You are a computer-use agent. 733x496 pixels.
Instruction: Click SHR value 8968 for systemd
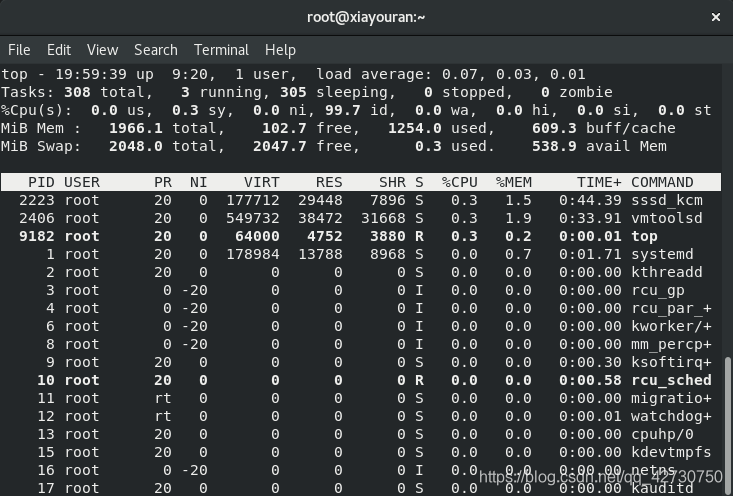(x=388, y=254)
